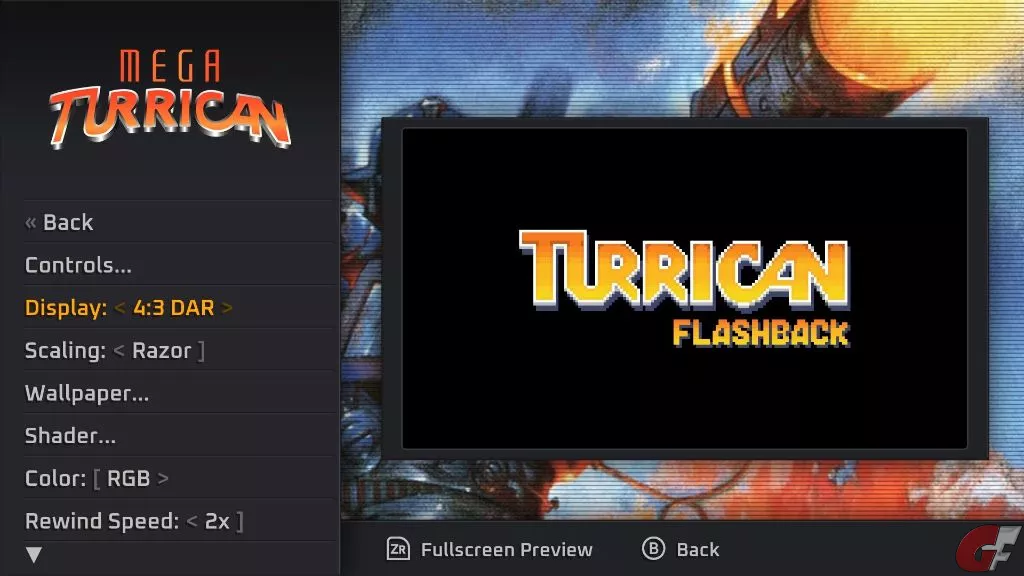Switch Scaling to previous option with left arrow
Image resolution: width=1024 pixels, height=576 pixels.
[119, 351]
